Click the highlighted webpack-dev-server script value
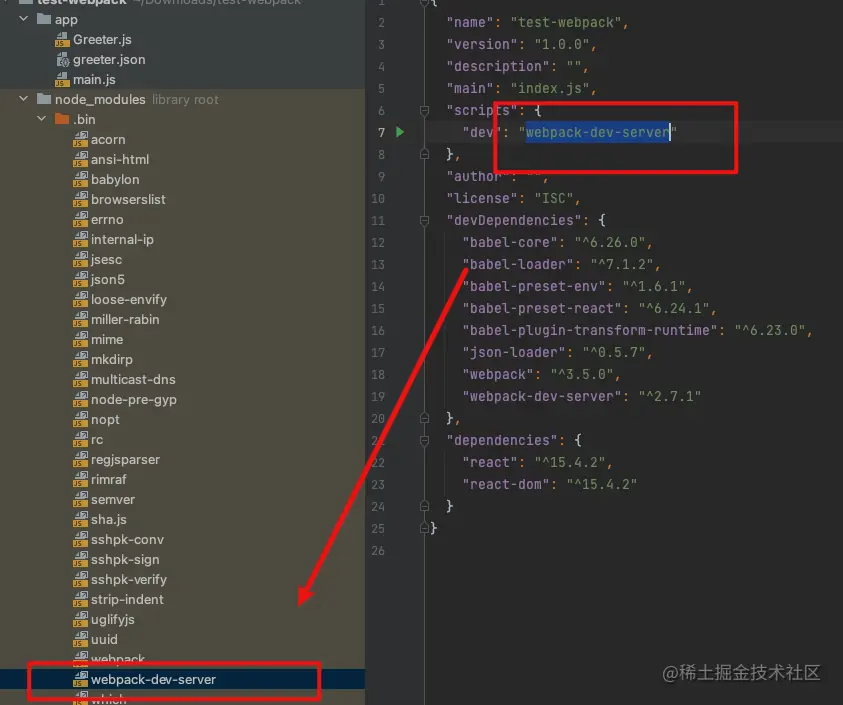 (x=598, y=132)
